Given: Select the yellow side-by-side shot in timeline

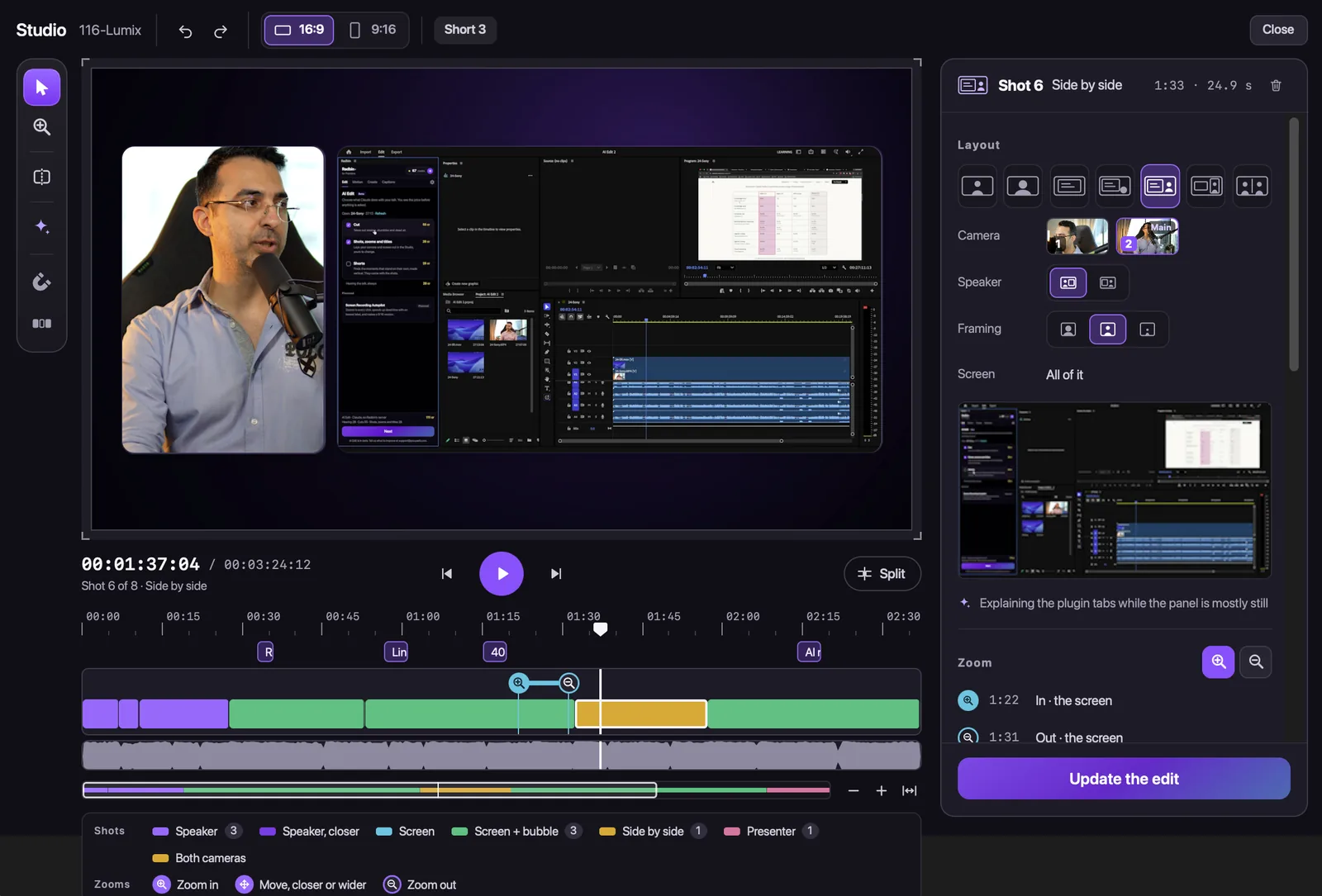Looking at the screenshot, I should point(641,713).
